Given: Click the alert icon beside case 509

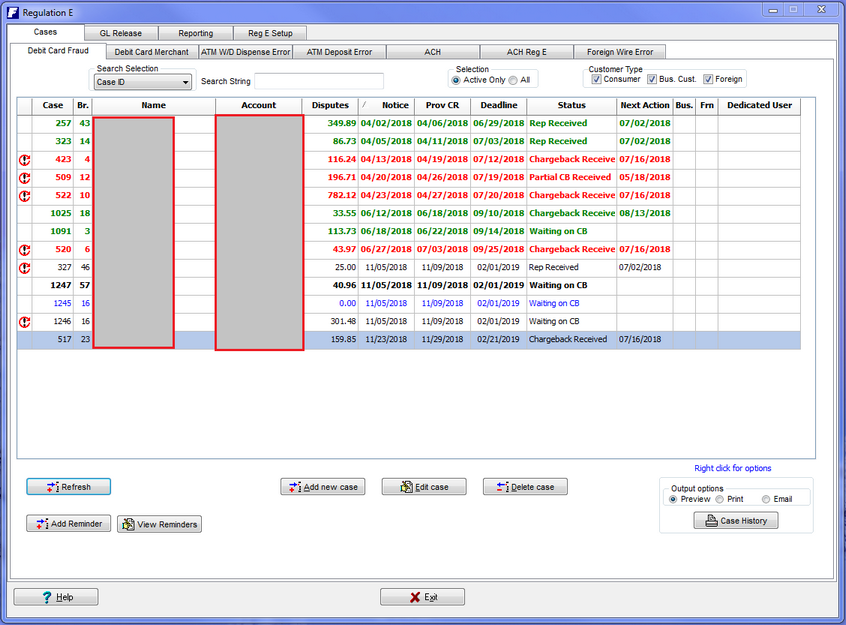Looking at the screenshot, I should pyautogui.click(x=25, y=177).
